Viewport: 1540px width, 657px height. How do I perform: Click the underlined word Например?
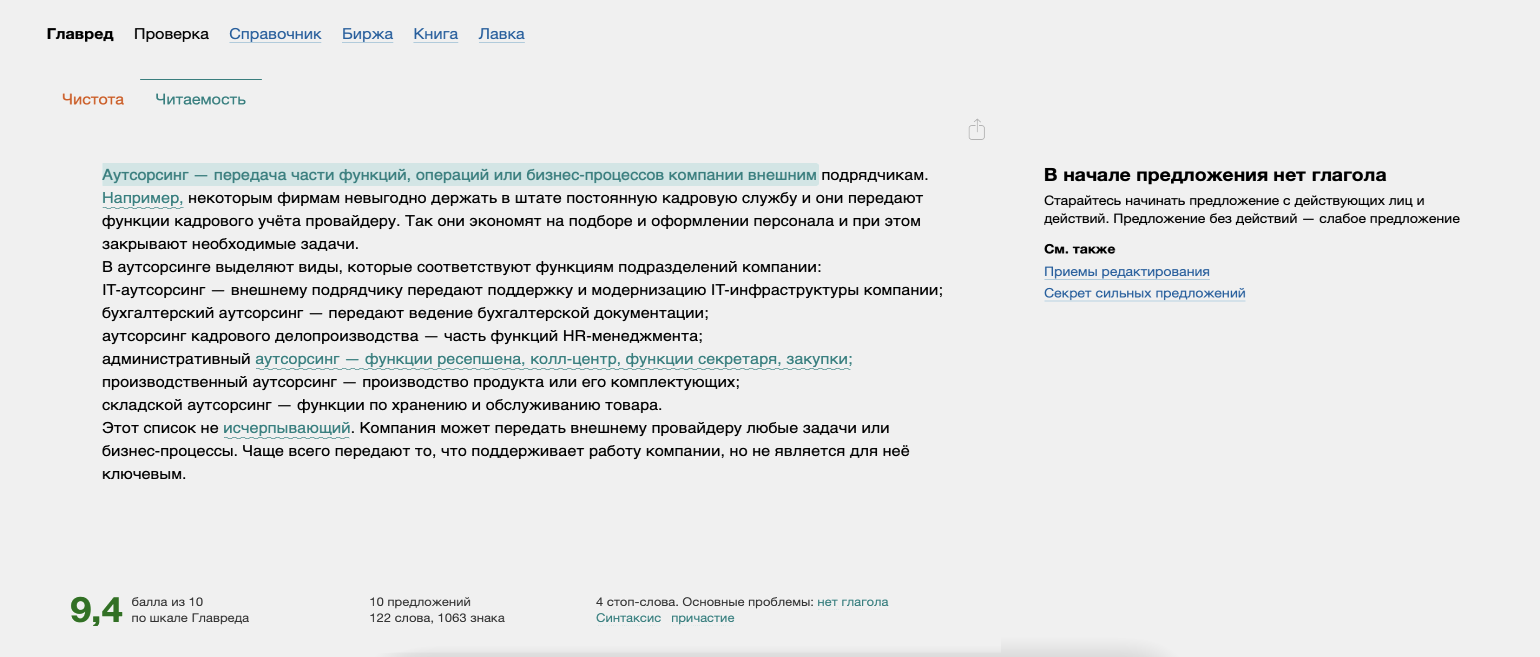click(142, 198)
